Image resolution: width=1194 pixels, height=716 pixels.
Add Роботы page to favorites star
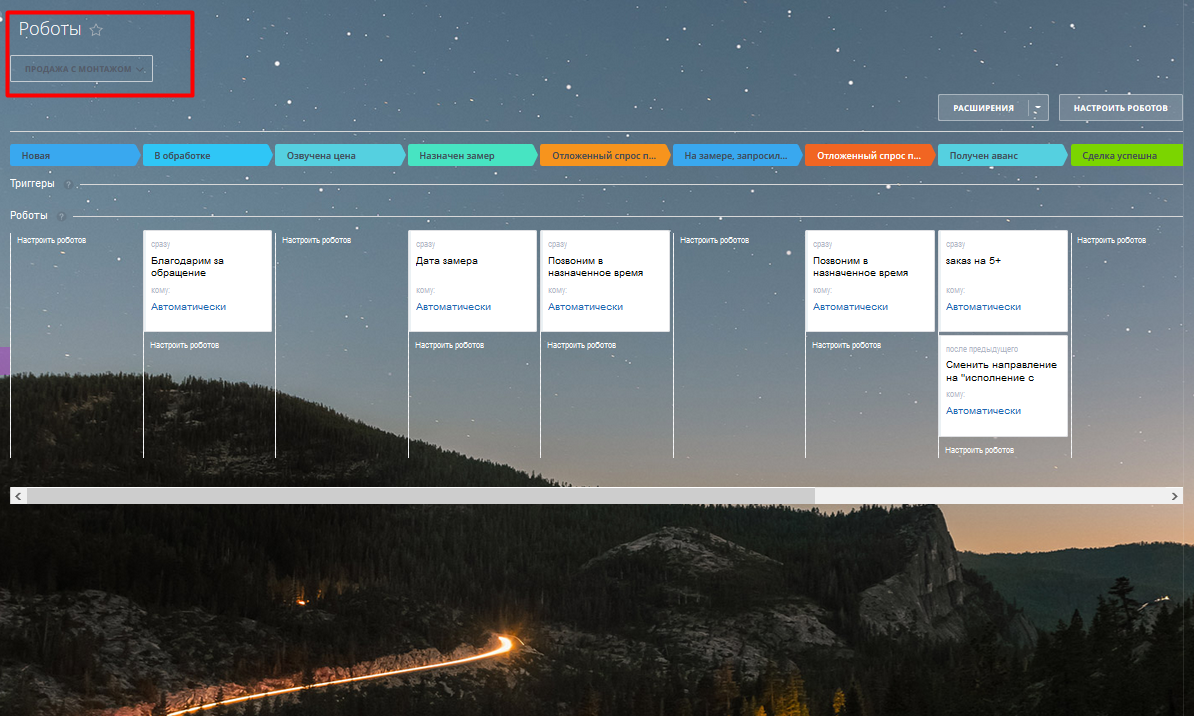click(x=96, y=30)
